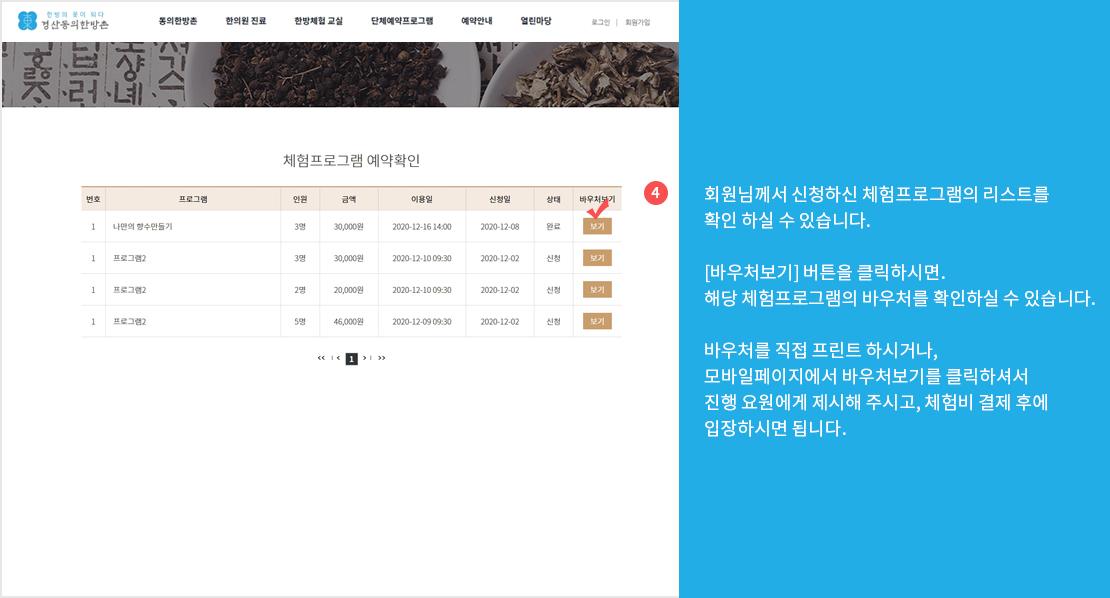The width and height of the screenshot is (1110, 598).
Task: Click the 2020-12-16 14:00 date cell
Action: point(422,226)
